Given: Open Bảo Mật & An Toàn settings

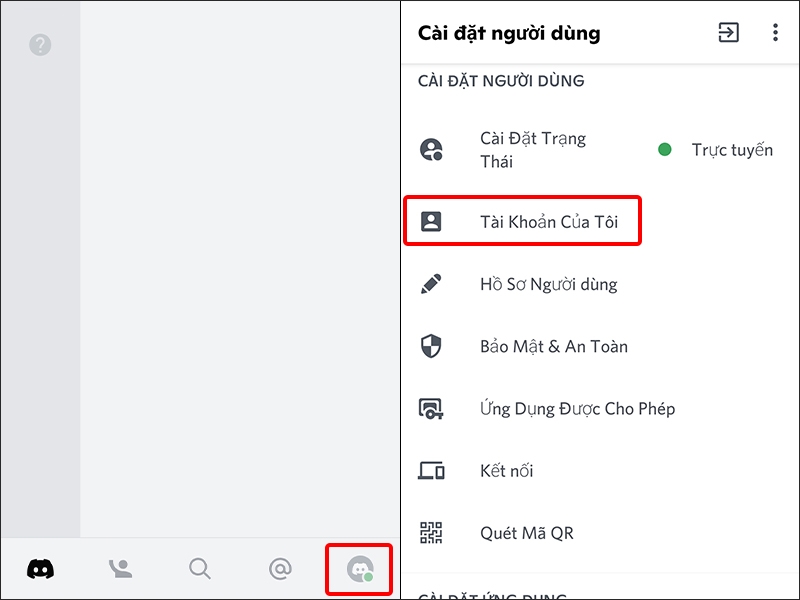Looking at the screenshot, I should 552,346.
